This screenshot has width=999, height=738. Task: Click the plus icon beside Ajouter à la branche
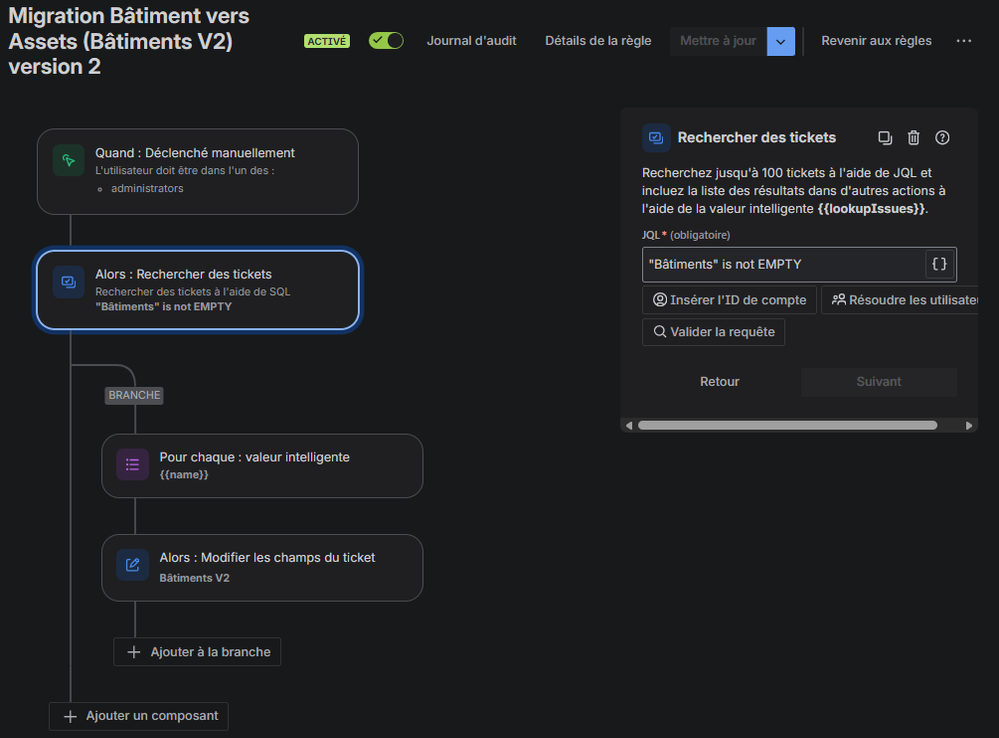click(134, 652)
